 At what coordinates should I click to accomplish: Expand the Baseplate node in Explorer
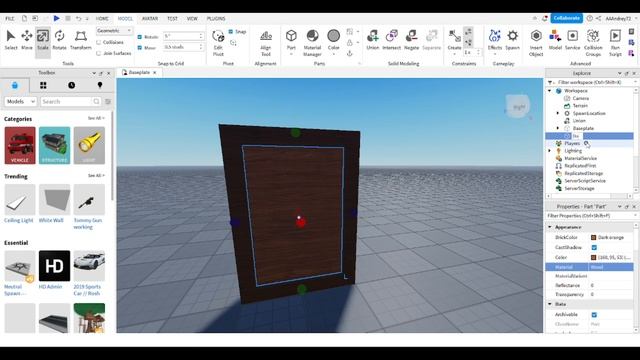point(558,128)
